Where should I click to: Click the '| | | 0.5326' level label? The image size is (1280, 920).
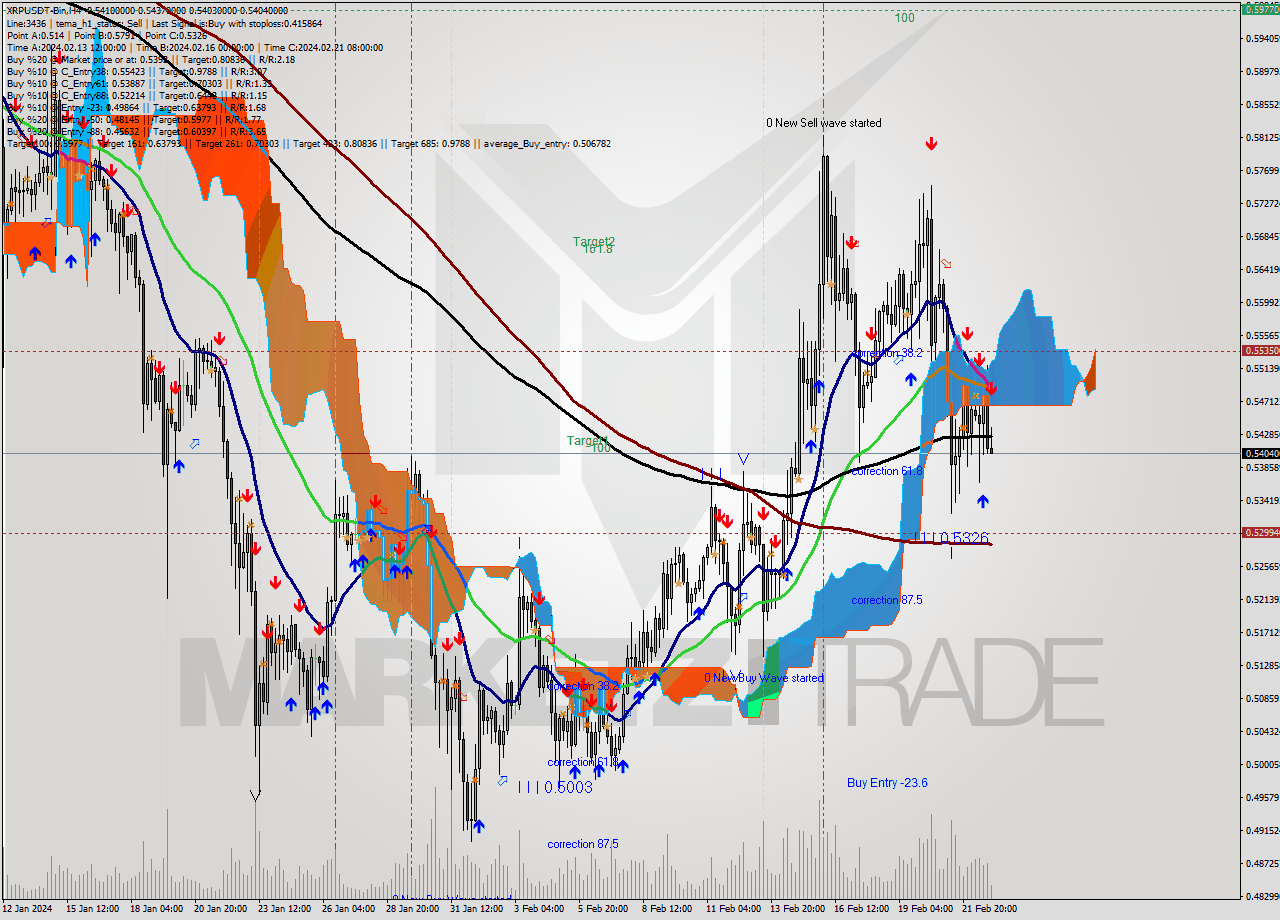pos(951,538)
